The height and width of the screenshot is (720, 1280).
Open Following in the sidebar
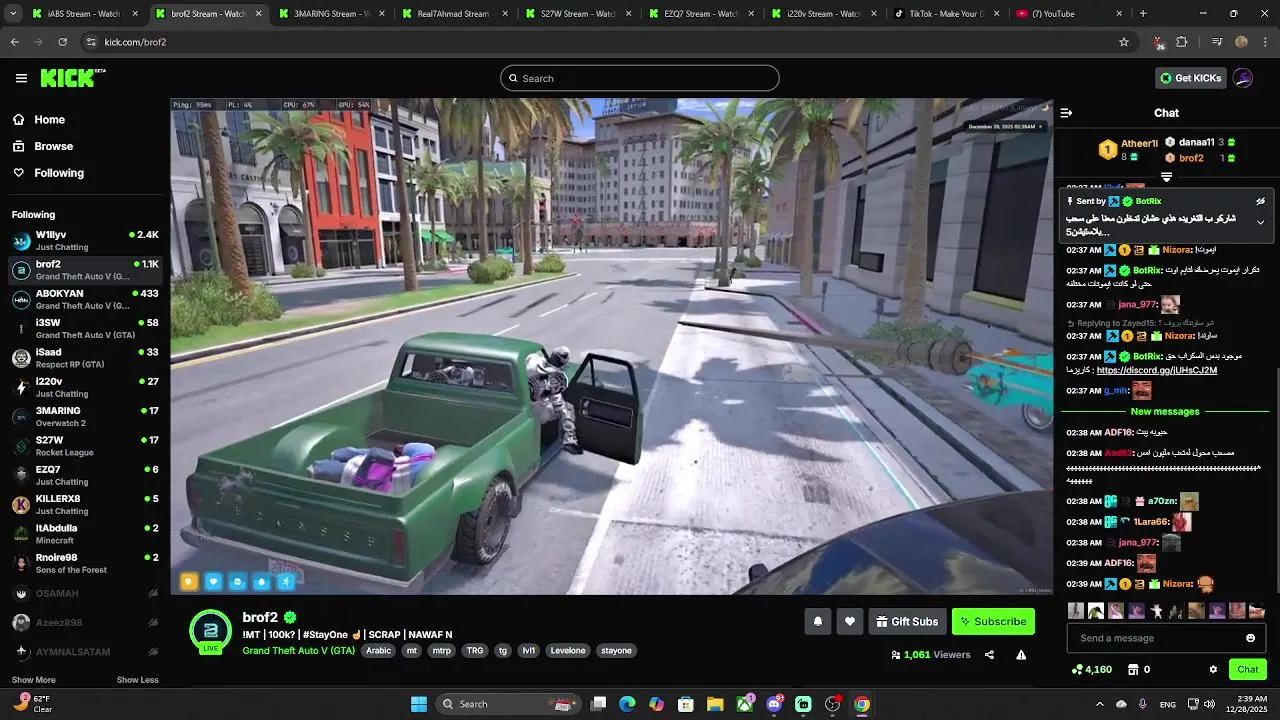coord(49,173)
